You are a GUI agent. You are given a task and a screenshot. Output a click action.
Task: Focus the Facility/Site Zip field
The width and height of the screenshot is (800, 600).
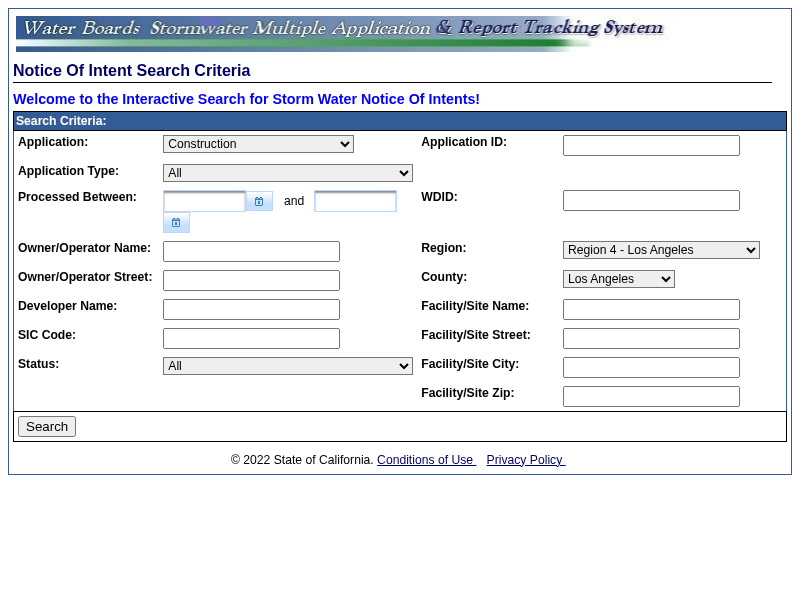pos(651,397)
